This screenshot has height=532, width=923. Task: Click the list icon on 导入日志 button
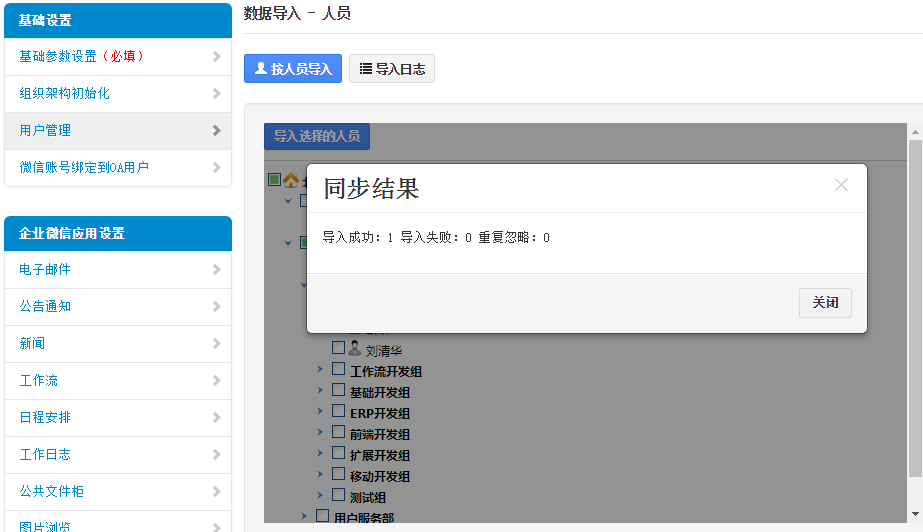point(366,69)
